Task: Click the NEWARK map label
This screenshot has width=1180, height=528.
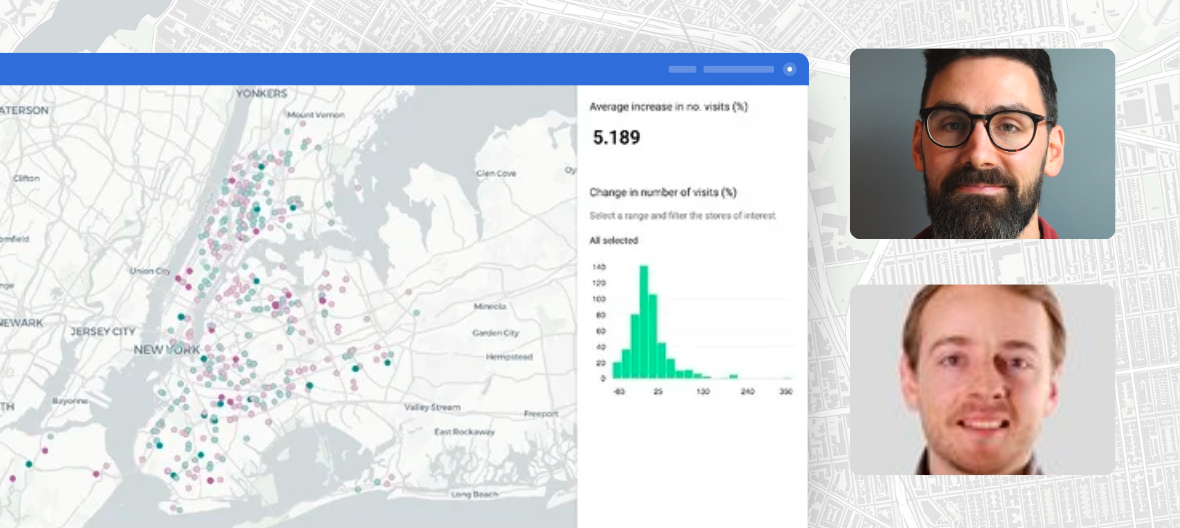Action: pyautogui.click(x=21, y=323)
